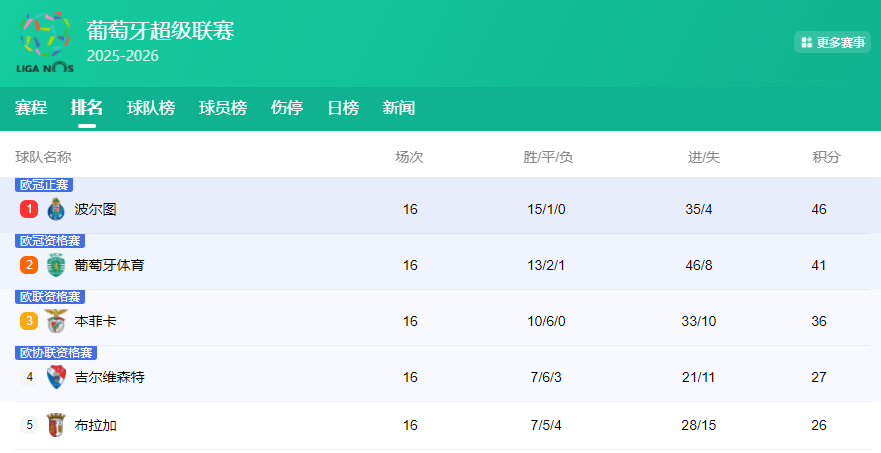Open team 葡萄牙体育 name link
The height and width of the screenshot is (453, 881).
pyautogui.click(x=110, y=265)
